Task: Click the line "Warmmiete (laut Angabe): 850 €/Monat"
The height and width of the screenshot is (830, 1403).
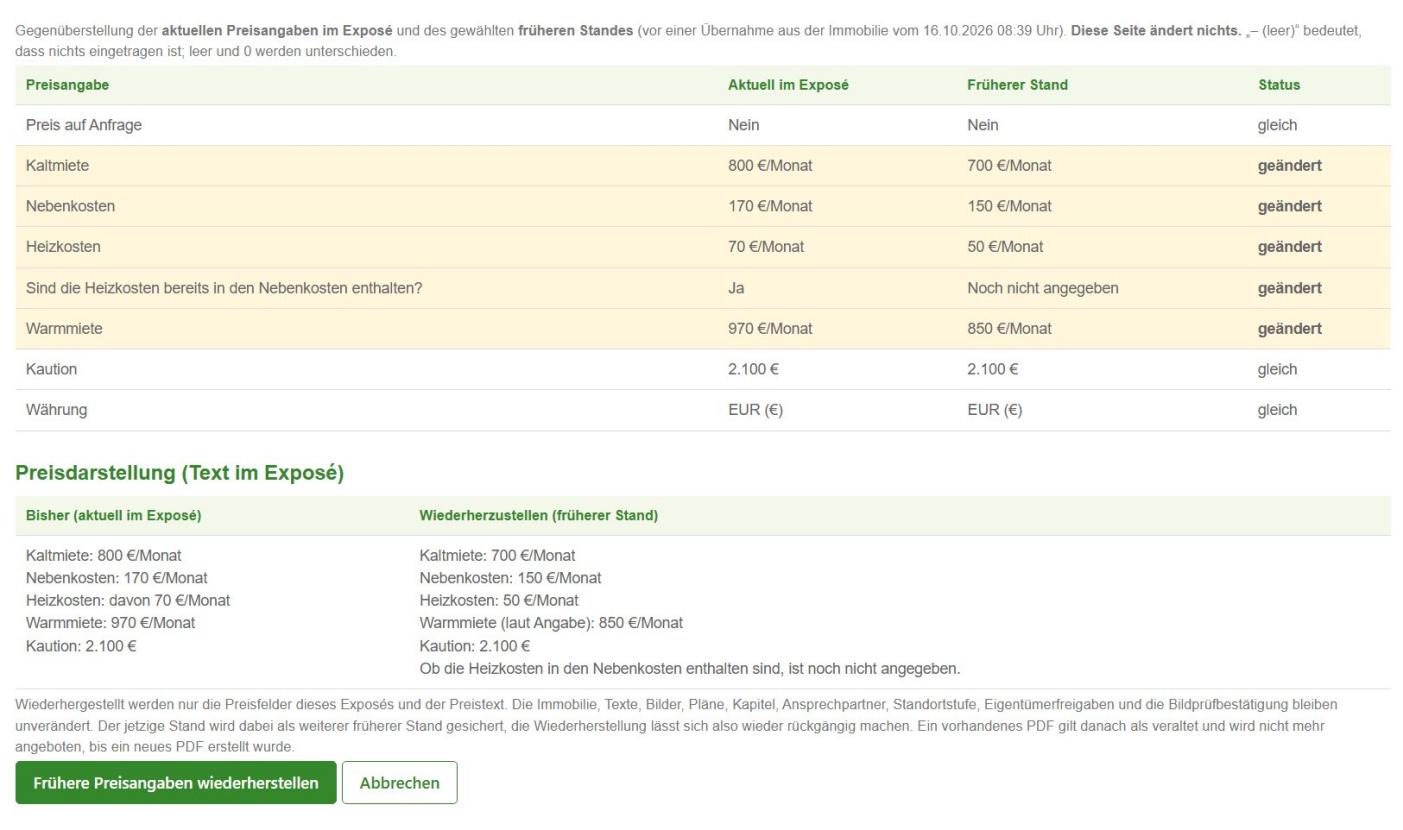Action: pyautogui.click(x=551, y=623)
